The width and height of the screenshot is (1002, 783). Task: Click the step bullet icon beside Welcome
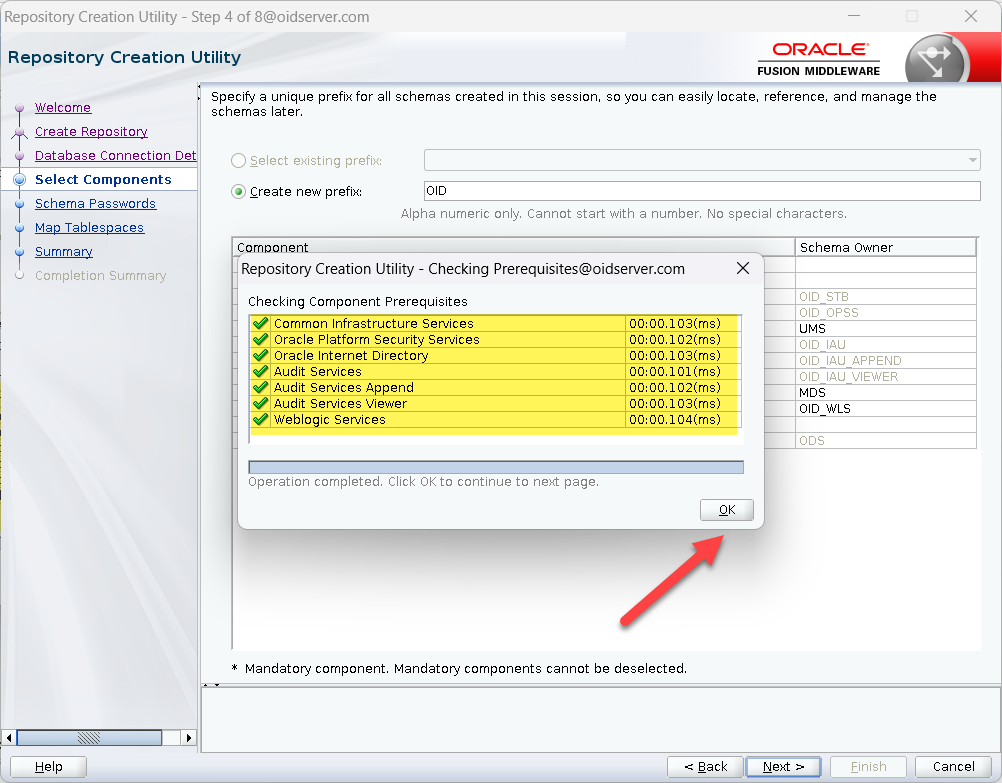click(x=19, y=109)
